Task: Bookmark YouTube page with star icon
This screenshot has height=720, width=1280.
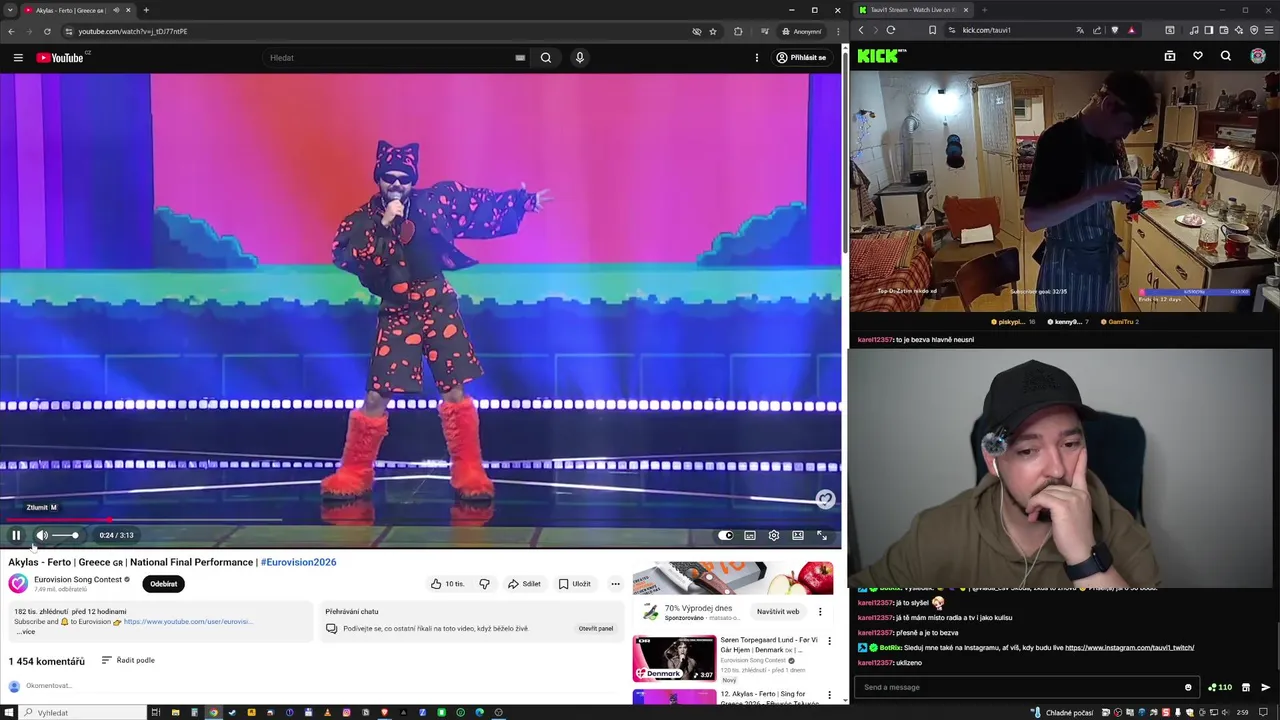Action: click(x=713, y=31)
